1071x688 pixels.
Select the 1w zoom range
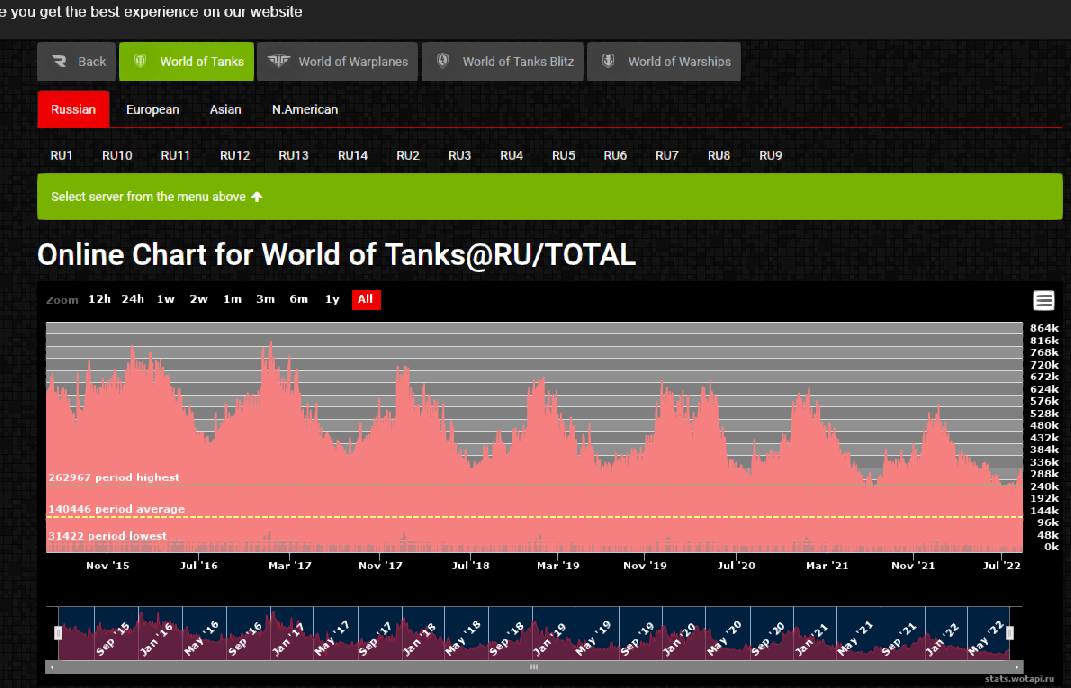tap(165, 299)
